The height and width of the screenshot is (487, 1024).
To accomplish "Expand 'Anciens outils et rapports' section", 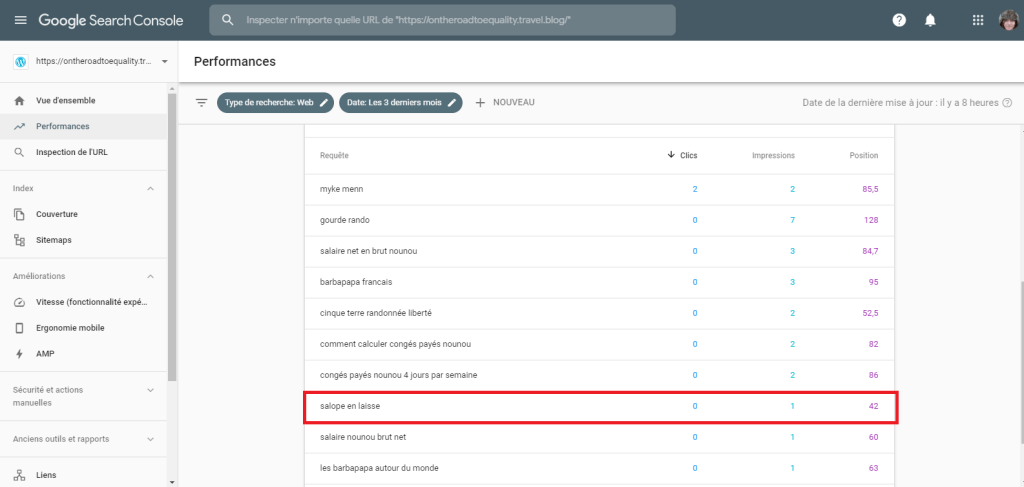I will pos(151,438).
